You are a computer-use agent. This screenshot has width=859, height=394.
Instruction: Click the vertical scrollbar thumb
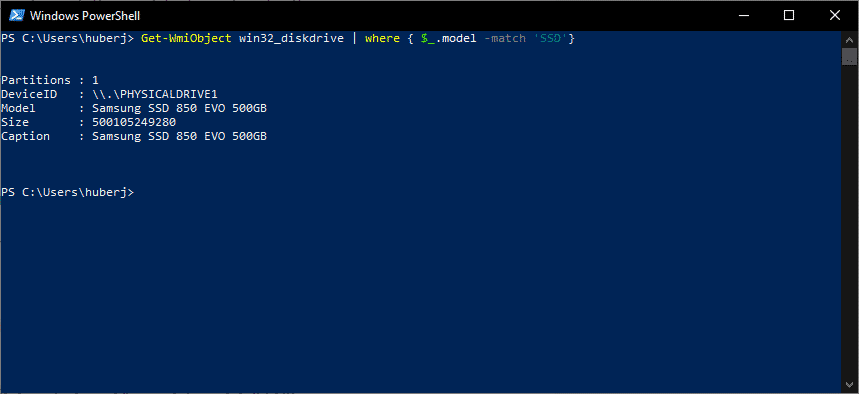[x=849, y=56]
